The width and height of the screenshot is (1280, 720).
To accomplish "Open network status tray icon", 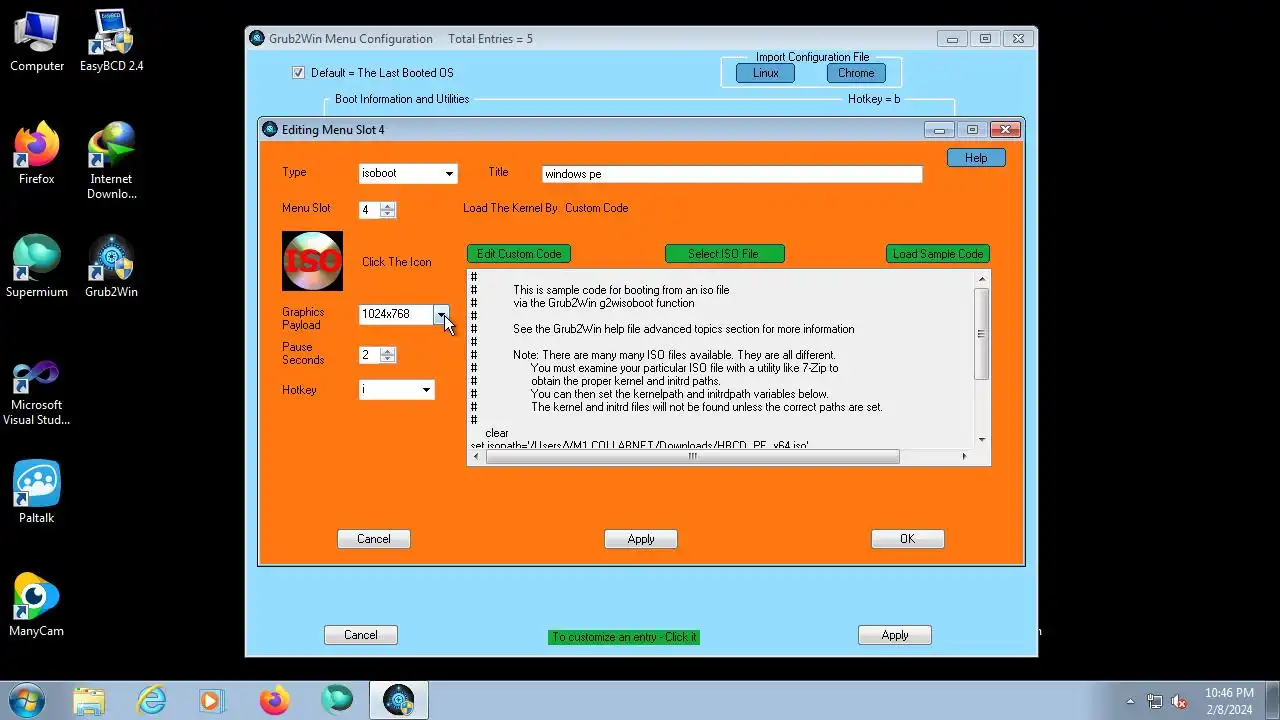I will click(x=1155, y=702).
